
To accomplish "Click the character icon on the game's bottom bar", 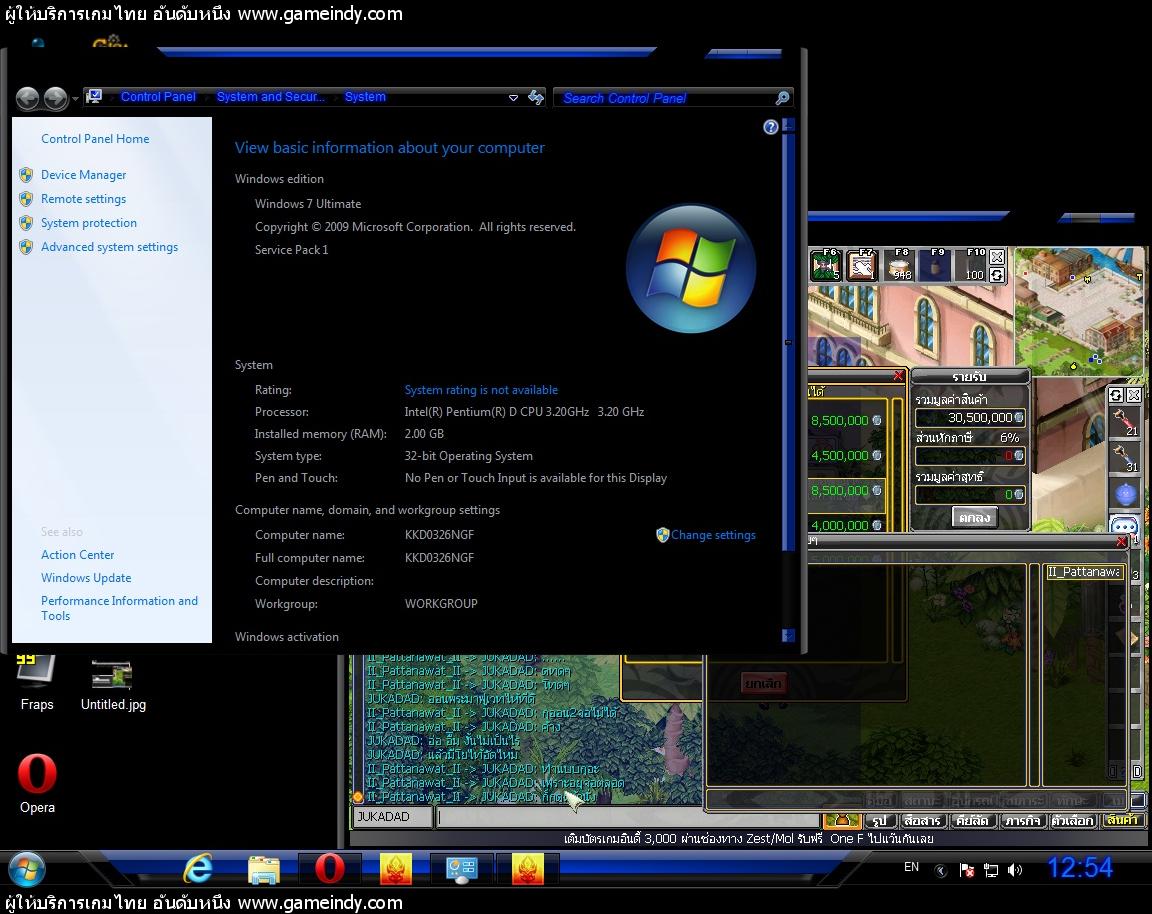I will (842, 820).
